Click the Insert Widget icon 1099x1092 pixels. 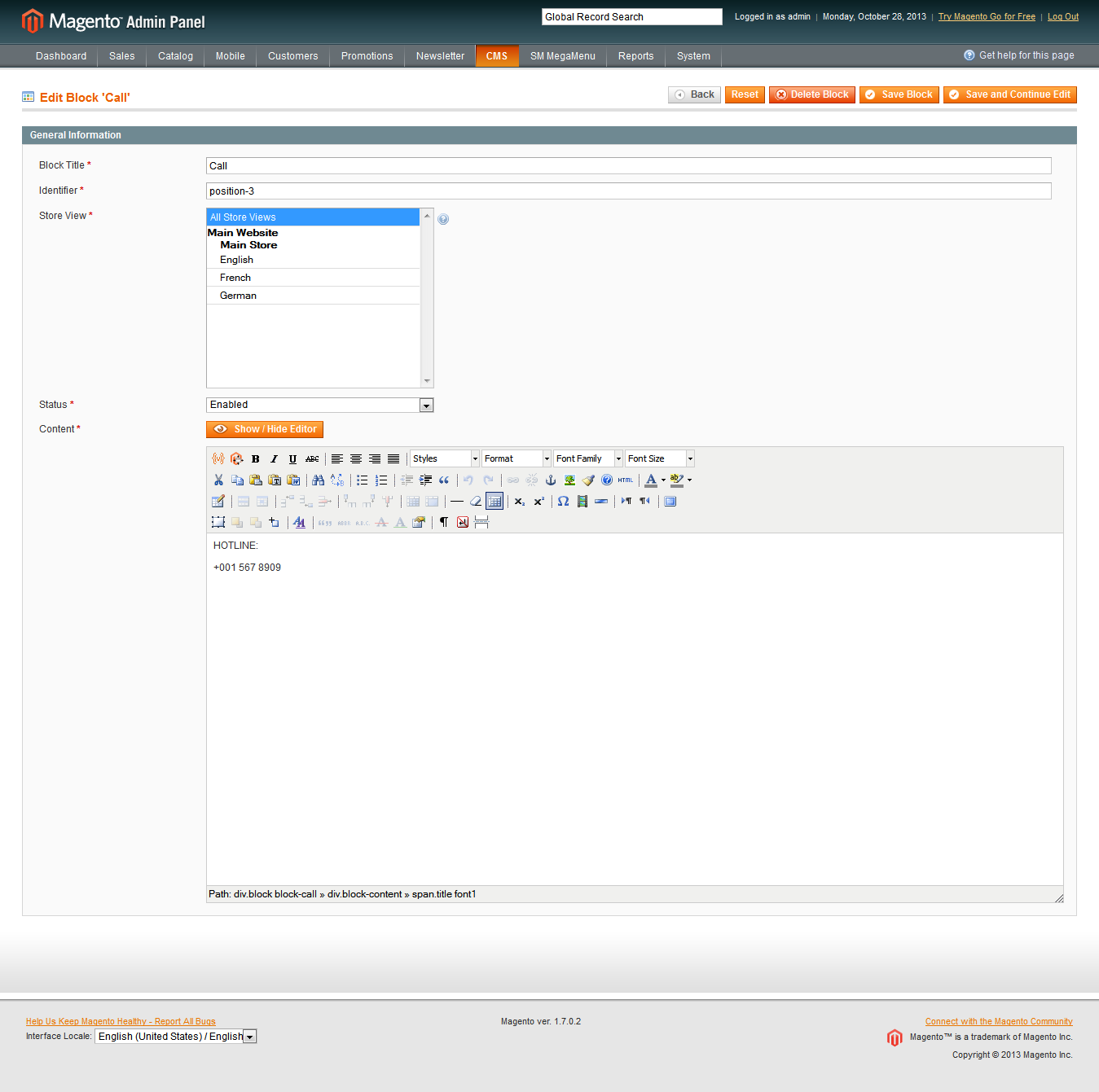pos(237,458)
